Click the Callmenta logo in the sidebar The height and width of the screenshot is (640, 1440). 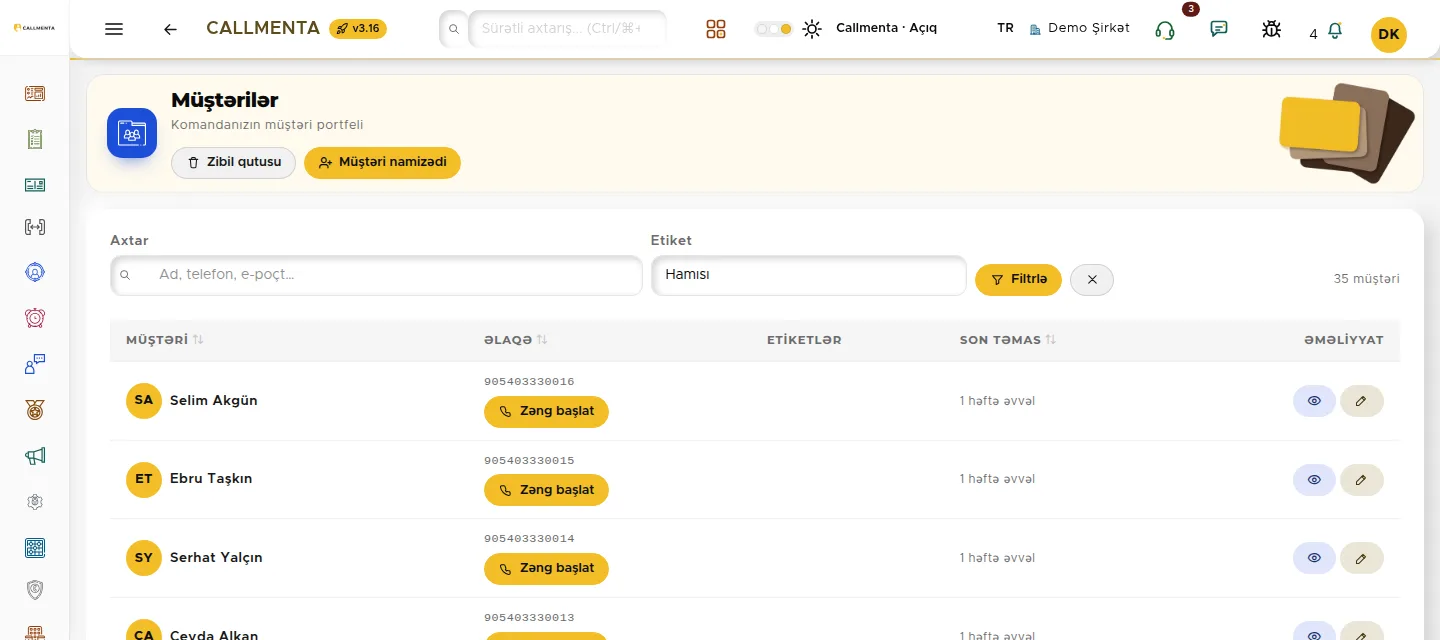pyautogui.click(x=34, y=28)
